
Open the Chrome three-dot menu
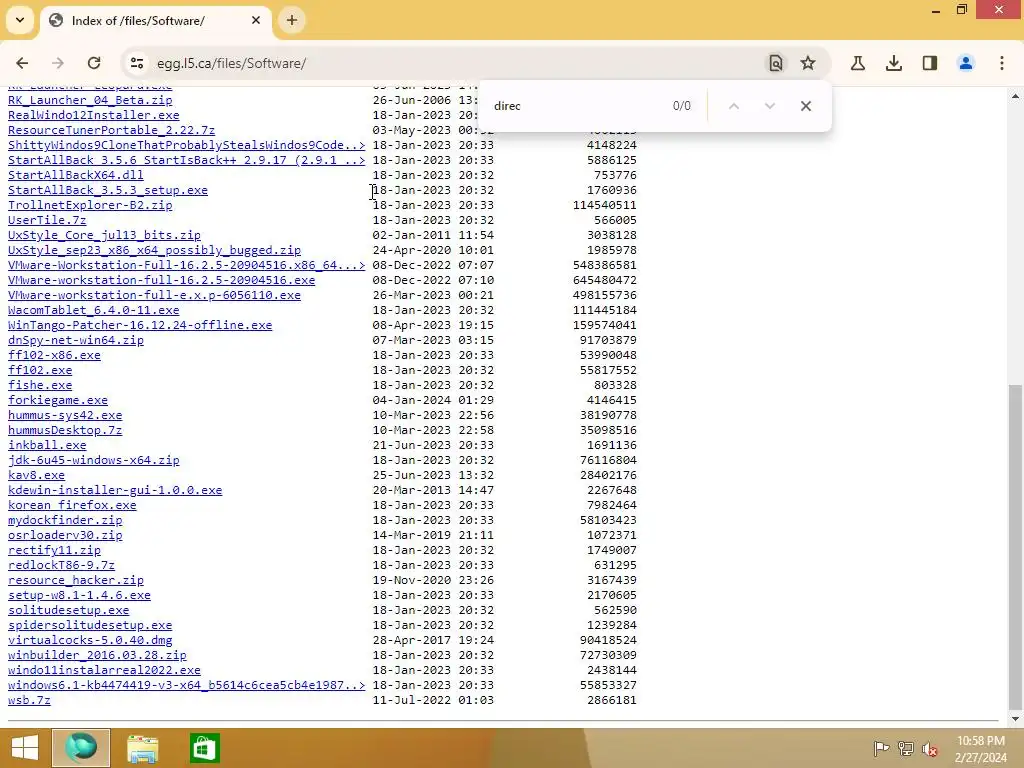click(x=1002, y=63)
